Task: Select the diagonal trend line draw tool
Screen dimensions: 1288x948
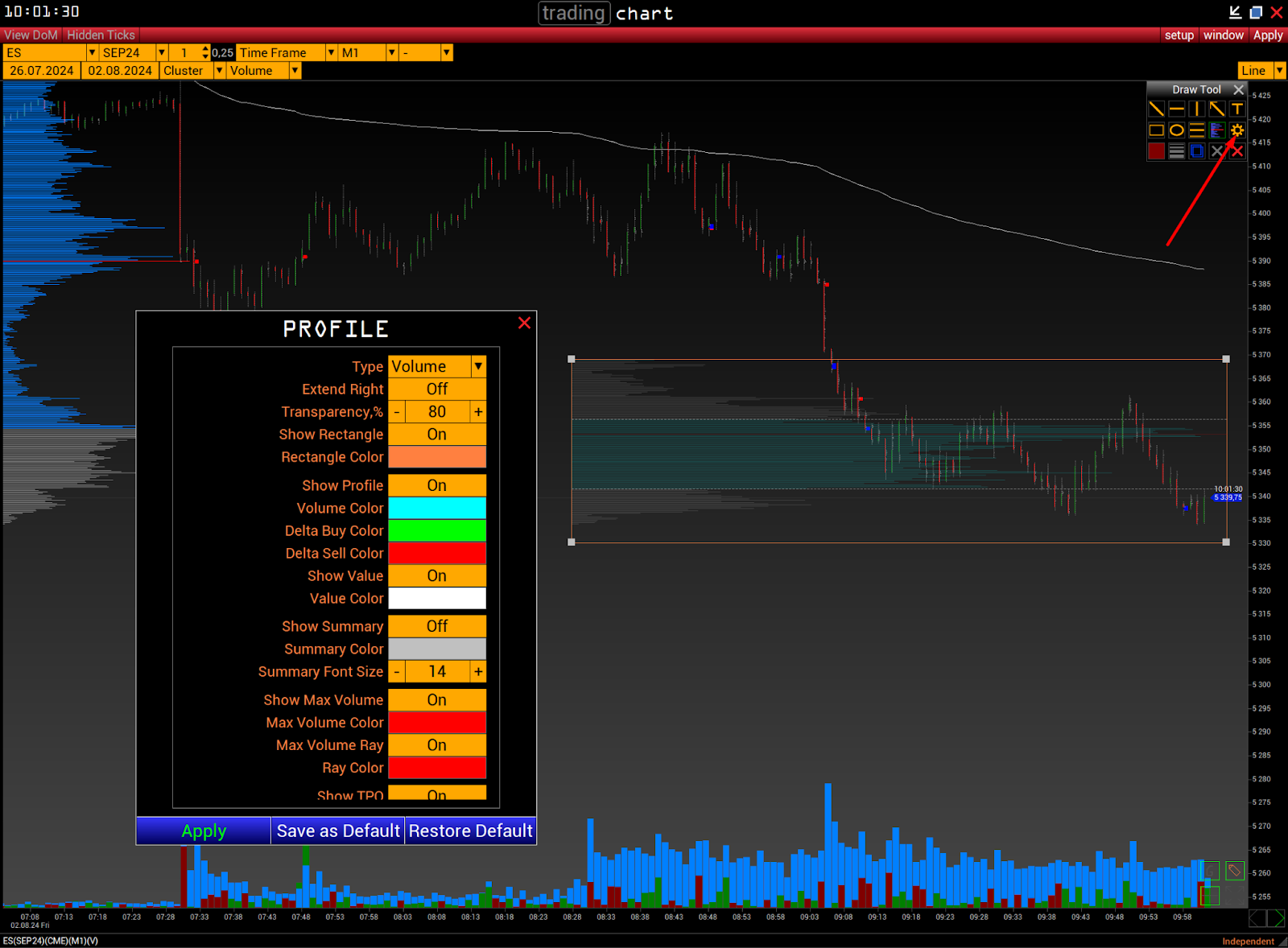Action: coord(1156,109)
